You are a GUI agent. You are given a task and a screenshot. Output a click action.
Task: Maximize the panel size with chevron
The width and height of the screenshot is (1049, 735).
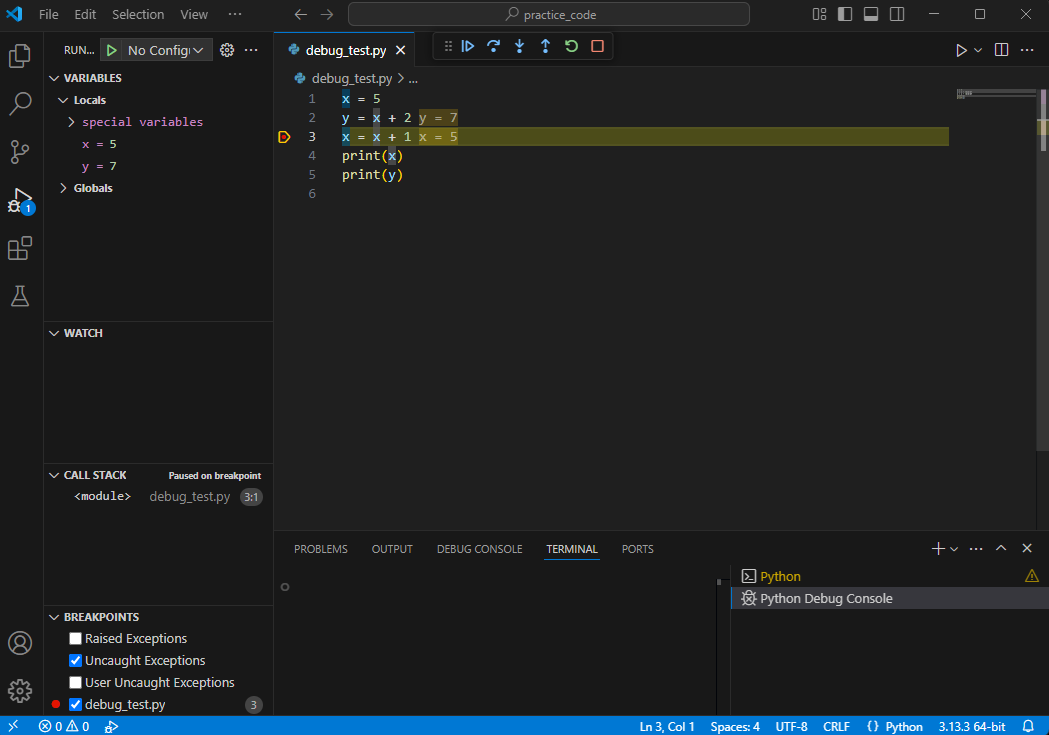[1001, 548]
